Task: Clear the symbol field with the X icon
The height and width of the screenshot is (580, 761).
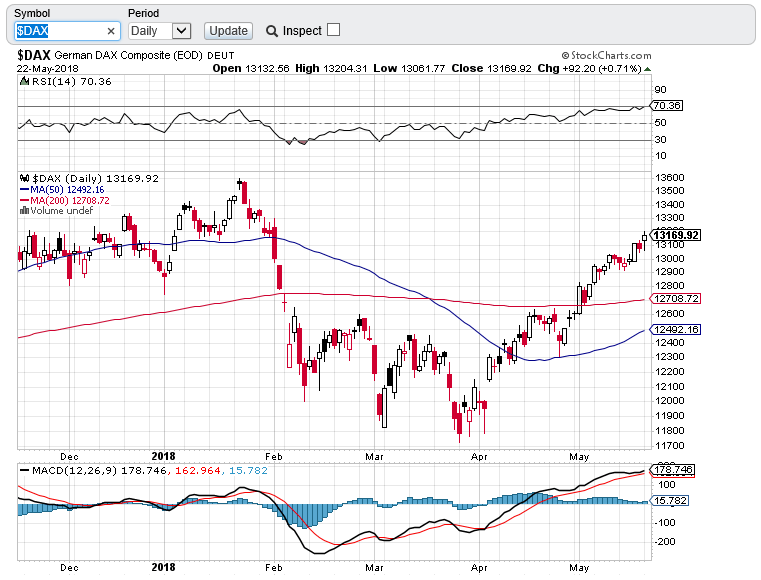Action: 111,32
